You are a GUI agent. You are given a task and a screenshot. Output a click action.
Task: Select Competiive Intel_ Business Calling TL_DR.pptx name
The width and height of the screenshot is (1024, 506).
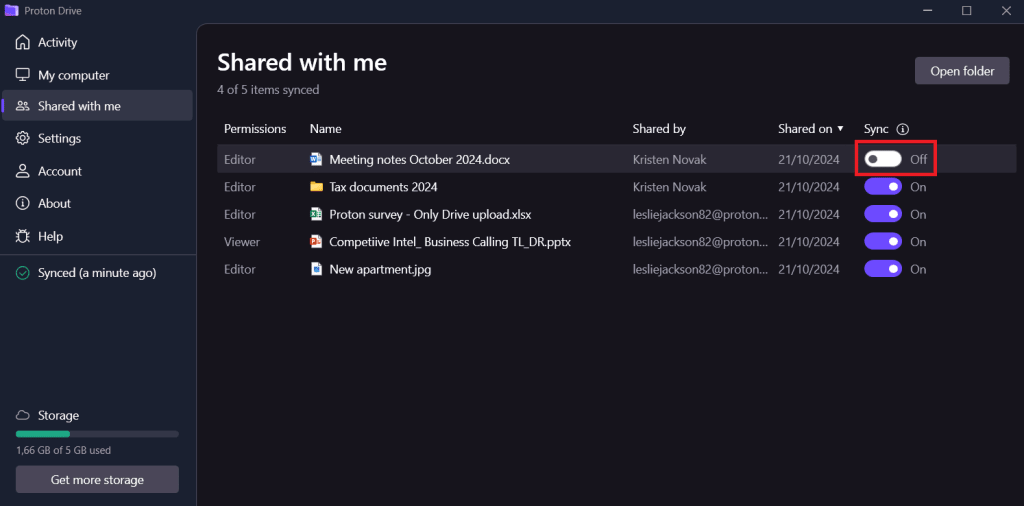click(x=450, y=242)
